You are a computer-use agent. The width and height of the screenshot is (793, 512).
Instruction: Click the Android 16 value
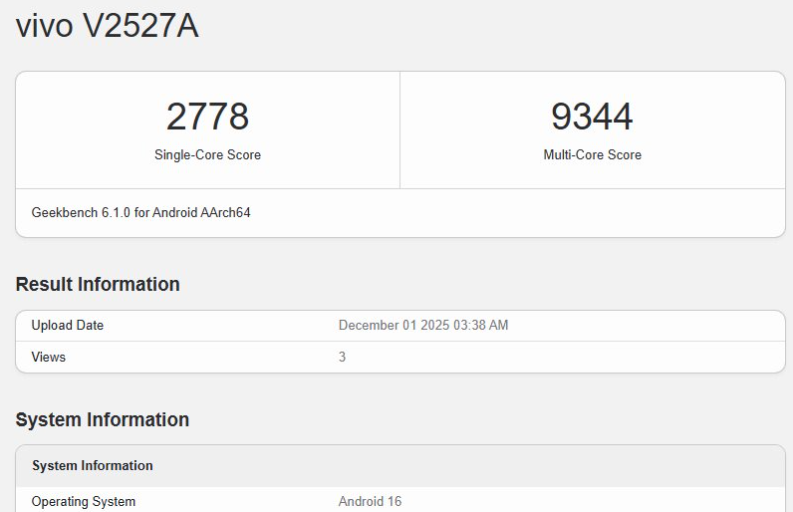(370, 501)
